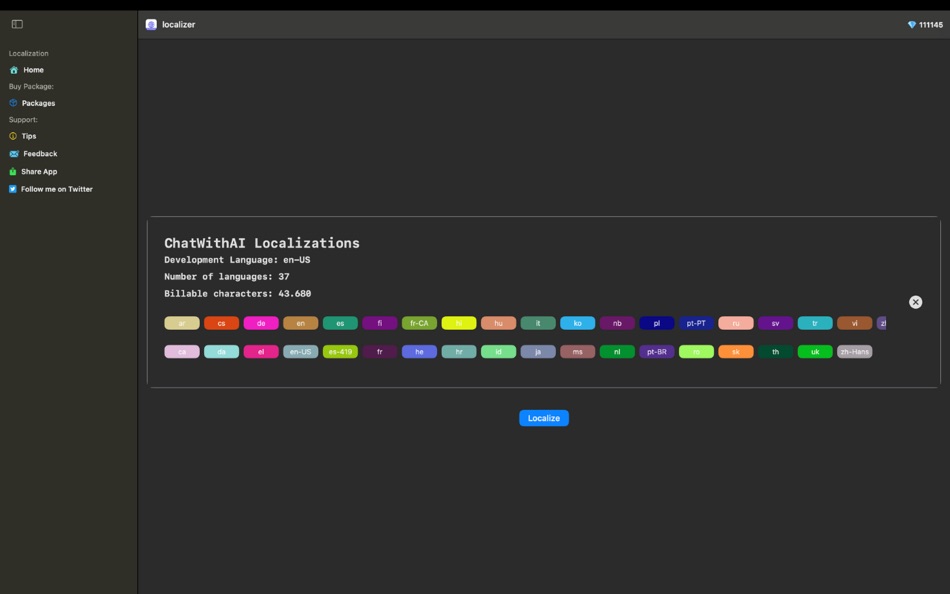Screen dimensions: 950x594
Task: Click the localizer app icon in title bar
Action: 151,25
